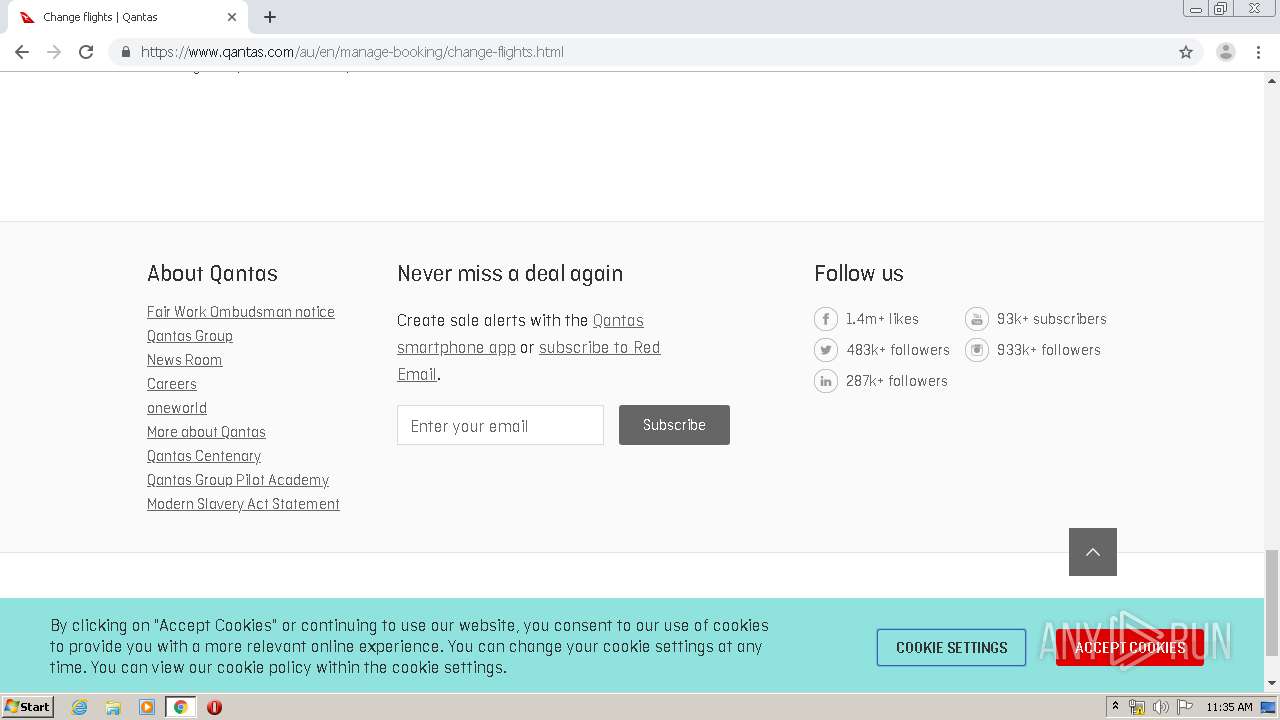Open Fair Work Ombudsman notice link
This screenshot has width=1280, height=720.
(x=240, y=312)
